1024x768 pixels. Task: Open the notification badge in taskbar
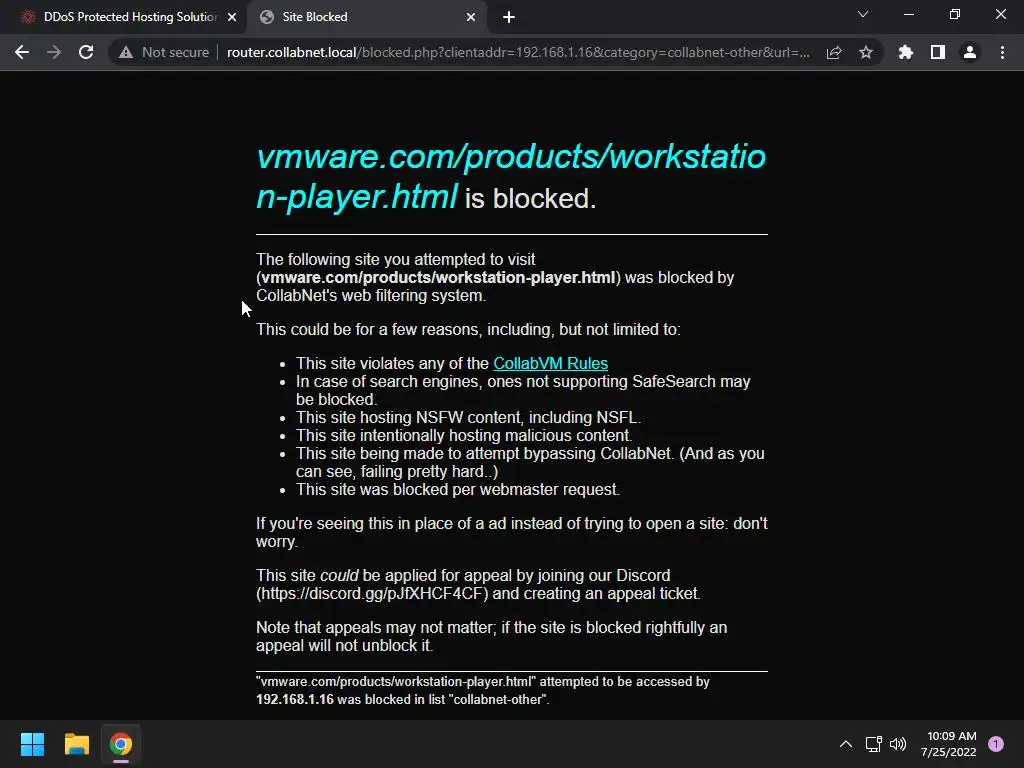996,744
